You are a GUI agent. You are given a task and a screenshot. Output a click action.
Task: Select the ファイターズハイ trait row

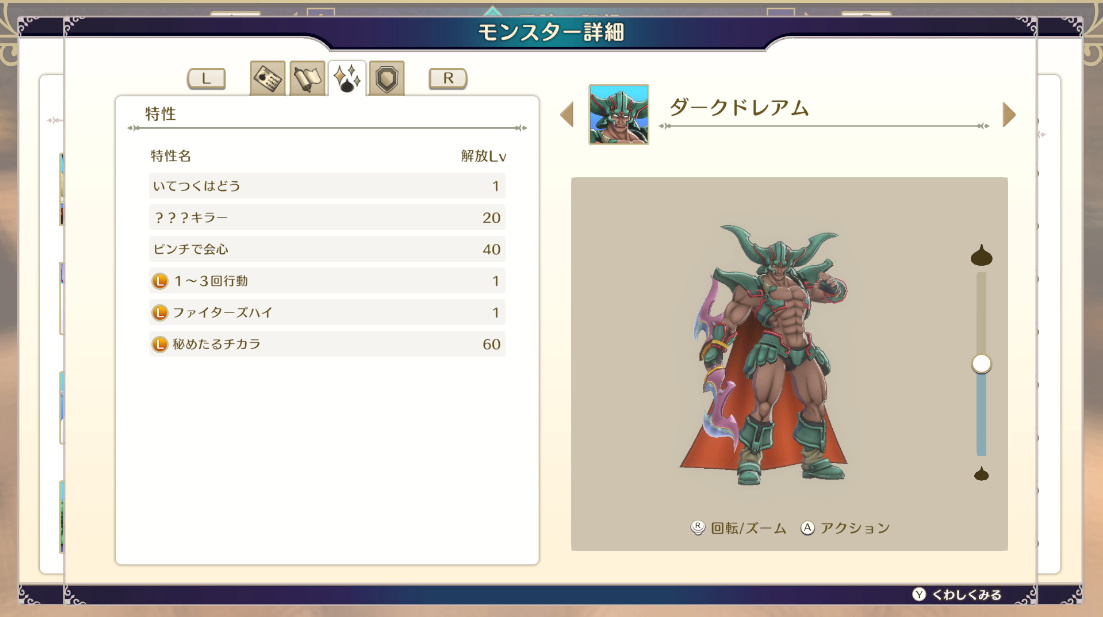(327, 312)
